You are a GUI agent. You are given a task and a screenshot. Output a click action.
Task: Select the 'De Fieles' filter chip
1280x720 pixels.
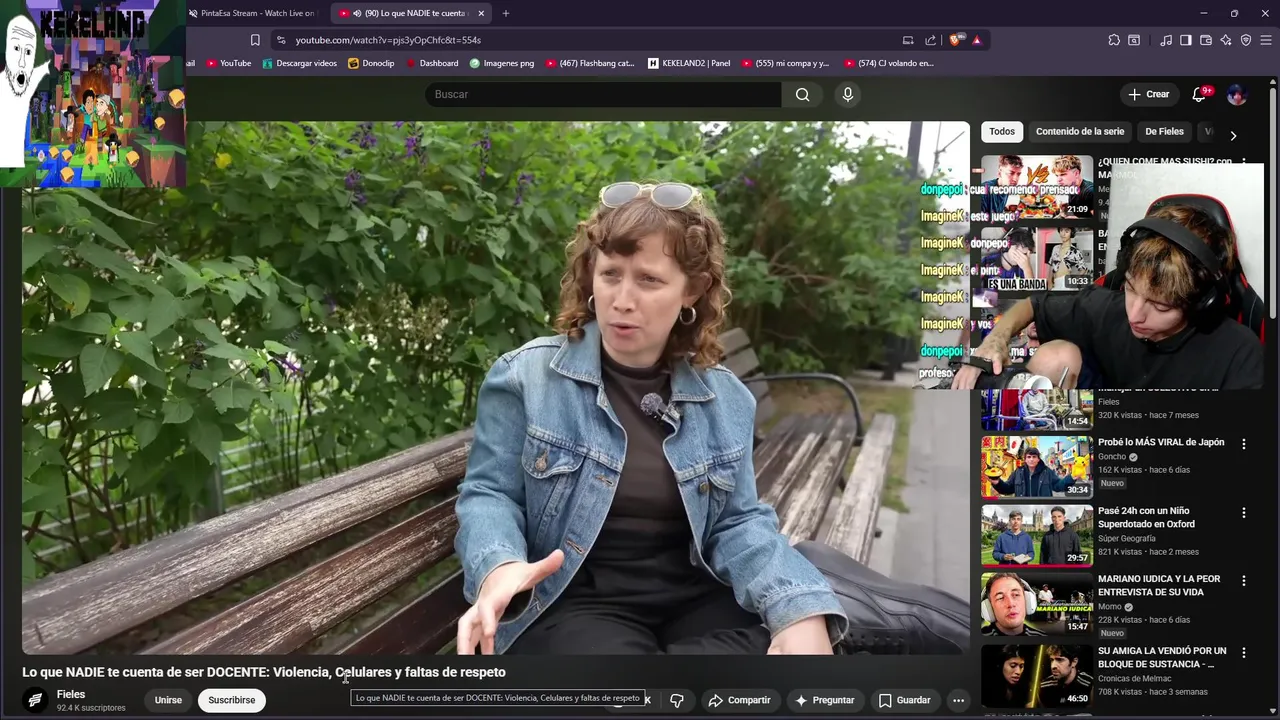coord(1164,131)
